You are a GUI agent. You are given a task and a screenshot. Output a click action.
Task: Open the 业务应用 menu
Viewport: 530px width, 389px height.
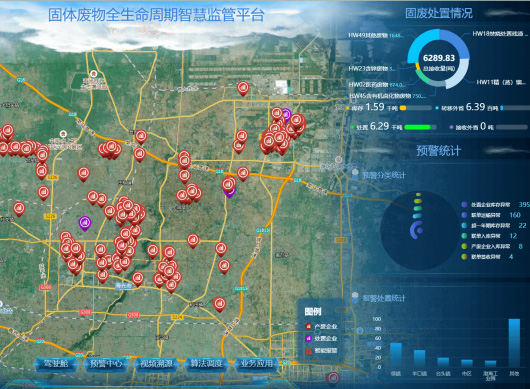[x=257, y=364]
